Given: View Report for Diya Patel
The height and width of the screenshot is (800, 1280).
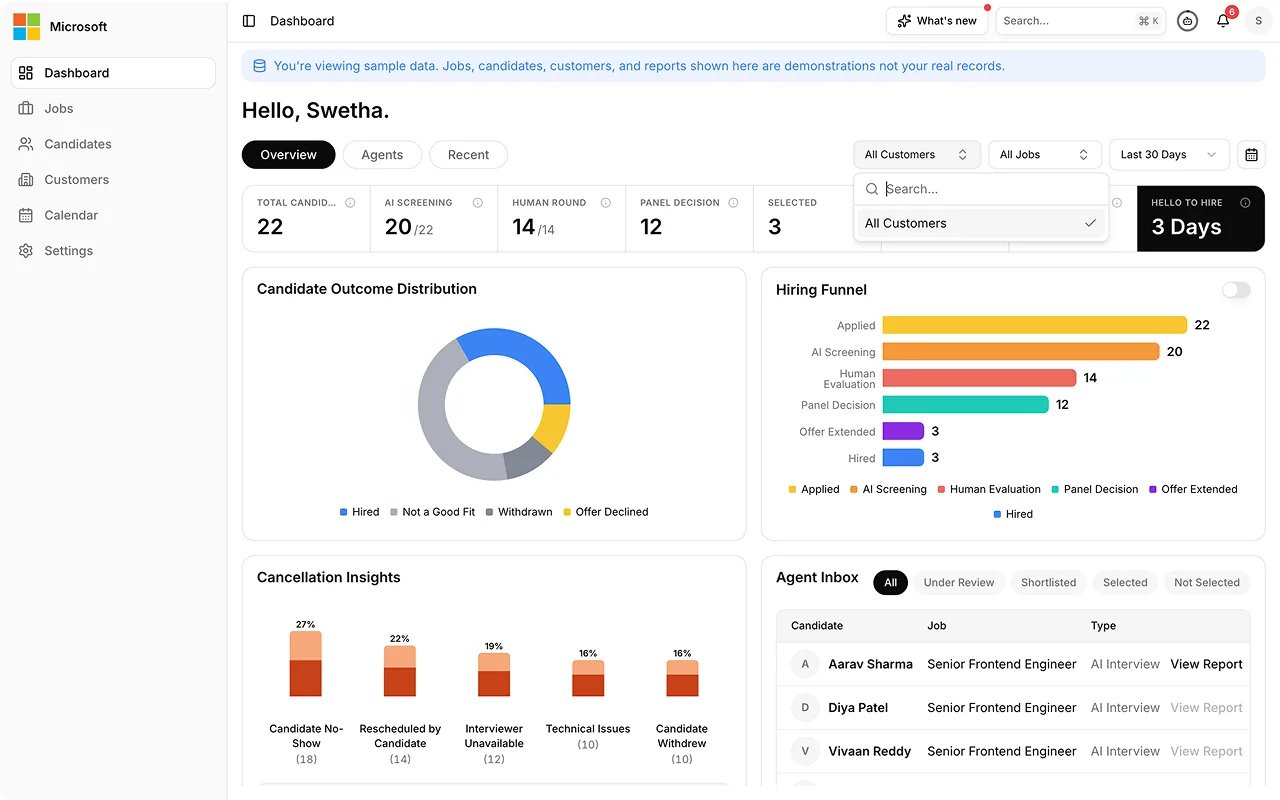Looking at the screenshot, I should pyautogui.click(x=1206, y=708).
